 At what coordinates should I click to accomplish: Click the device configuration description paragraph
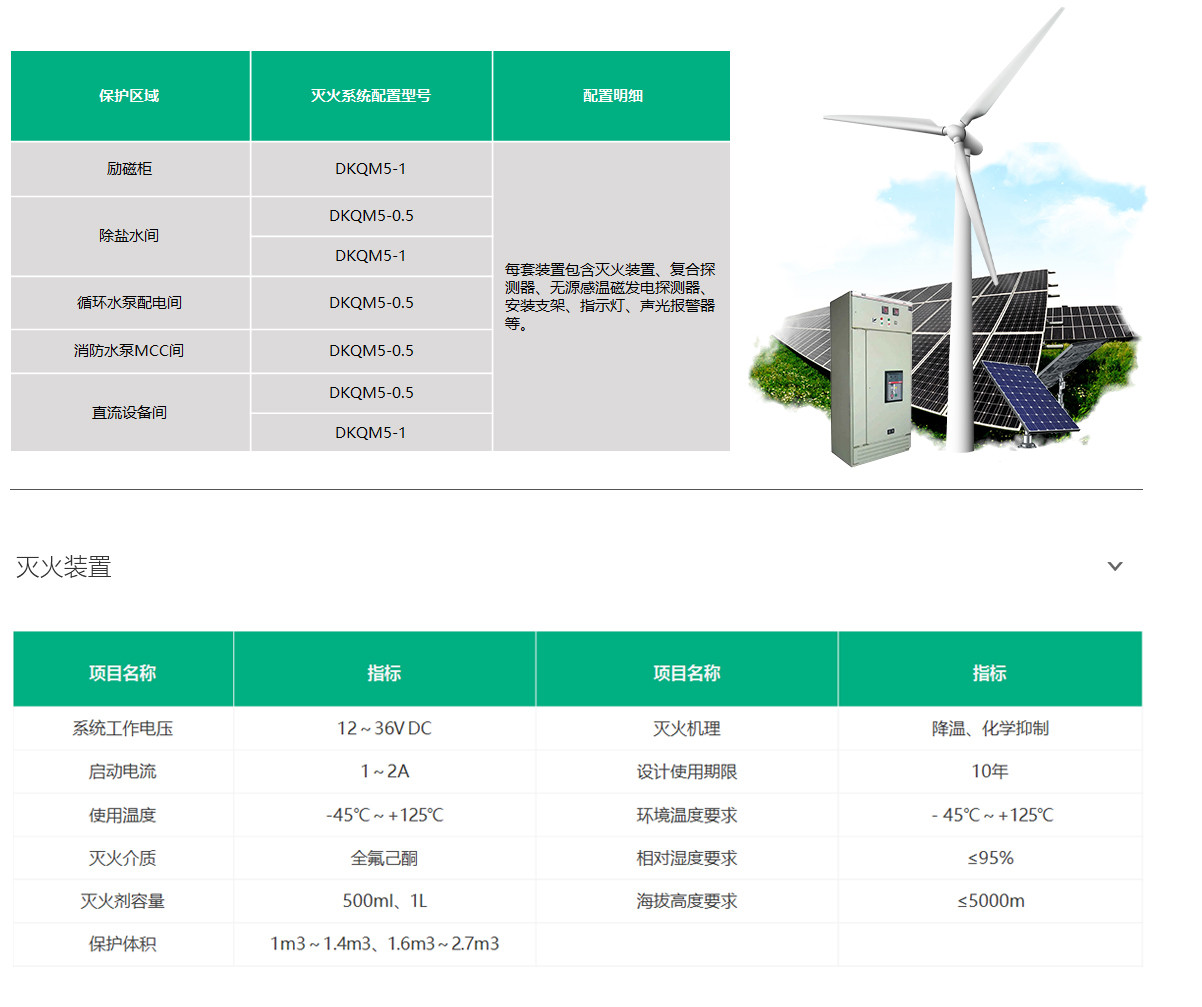(610, 297)
